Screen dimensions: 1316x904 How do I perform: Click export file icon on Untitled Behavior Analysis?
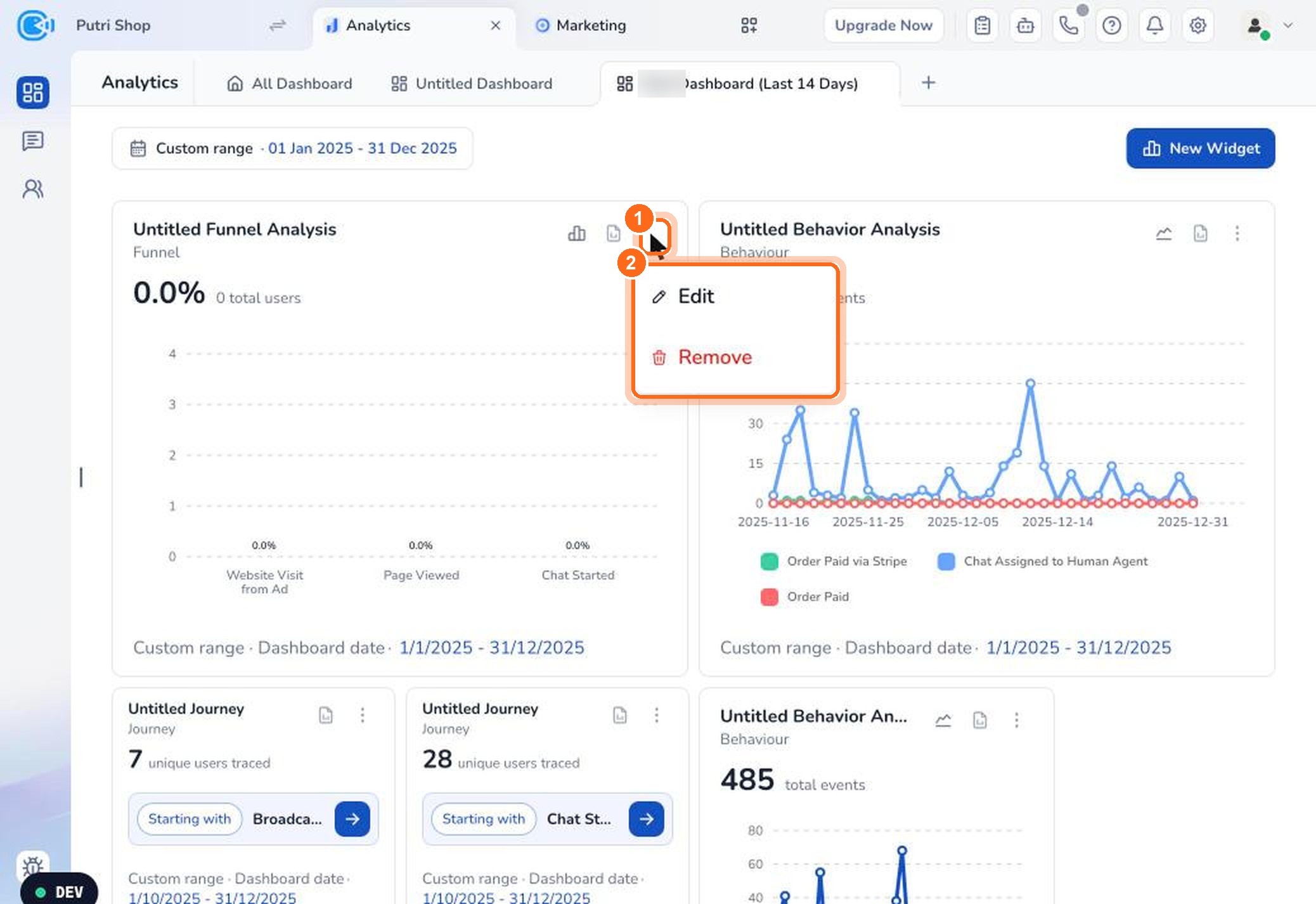tap(1201, 233)
